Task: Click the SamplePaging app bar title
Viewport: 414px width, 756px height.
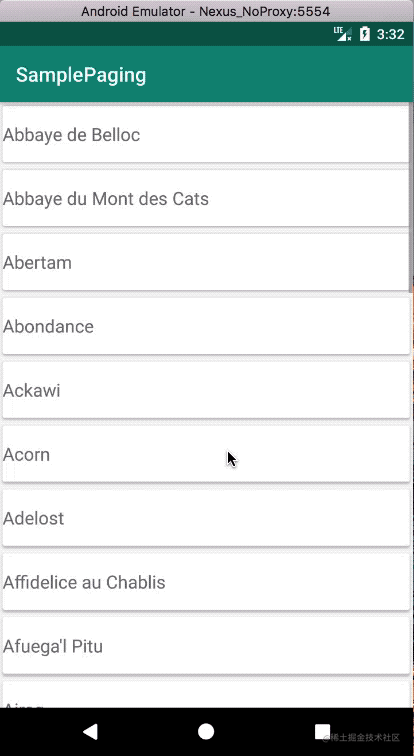Action: [x=81, y=75]
